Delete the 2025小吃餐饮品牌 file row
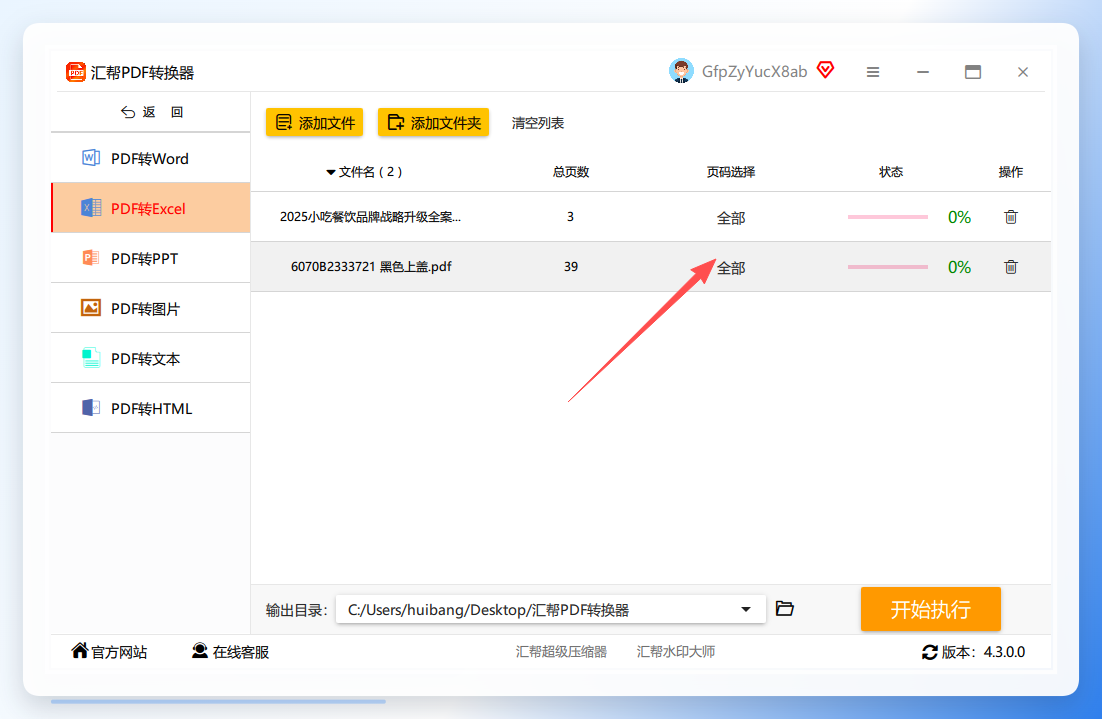This screenshot has width=1102, height=719. (1011, 216)
